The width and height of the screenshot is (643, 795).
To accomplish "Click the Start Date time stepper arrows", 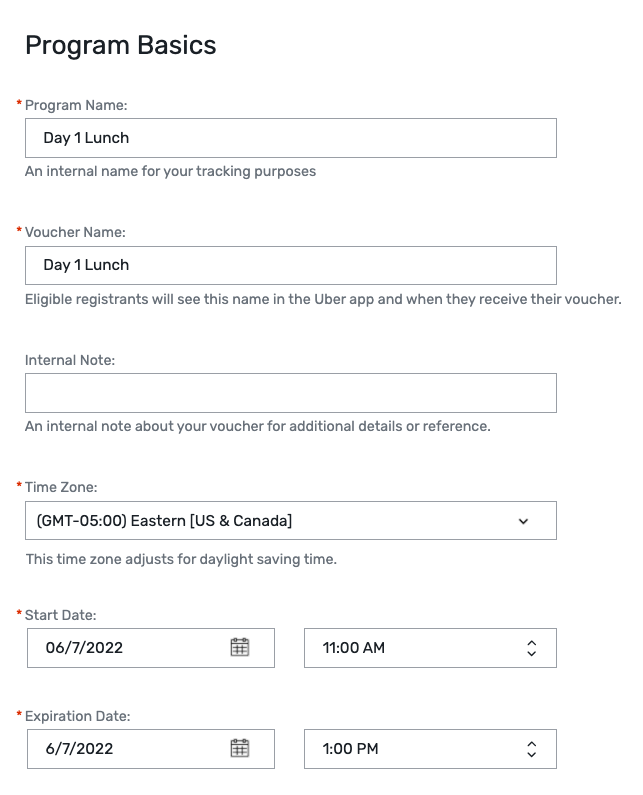I will (531, 648).
